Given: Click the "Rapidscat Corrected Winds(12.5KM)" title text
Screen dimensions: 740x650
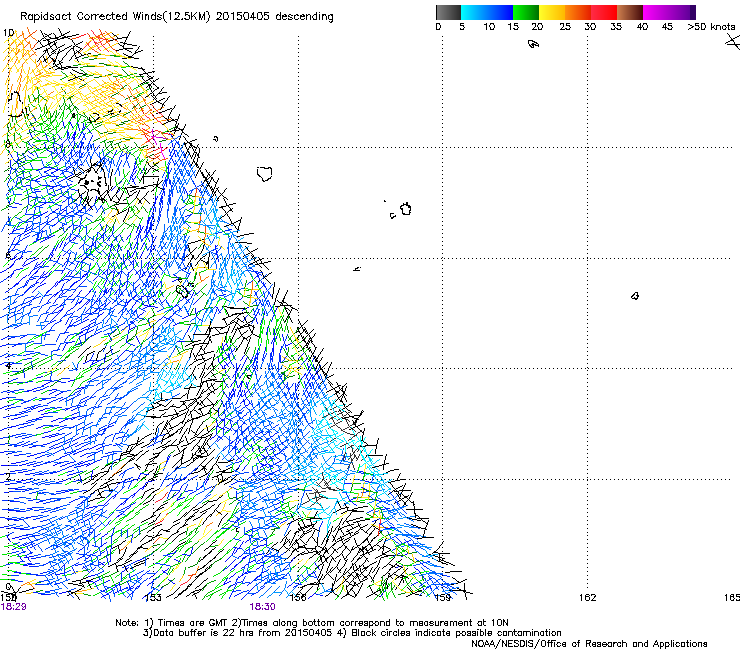Looking at the screenshot, I should (x=115, y=17).
